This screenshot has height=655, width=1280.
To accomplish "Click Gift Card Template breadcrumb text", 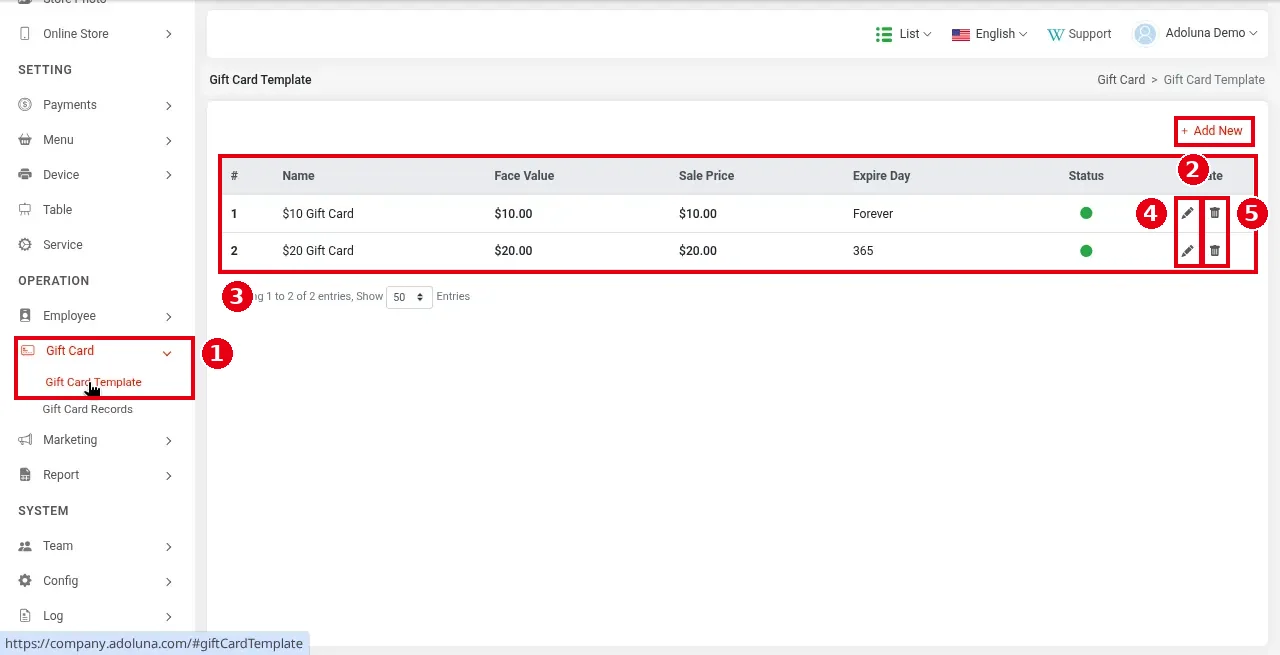I will point(1214,80).
